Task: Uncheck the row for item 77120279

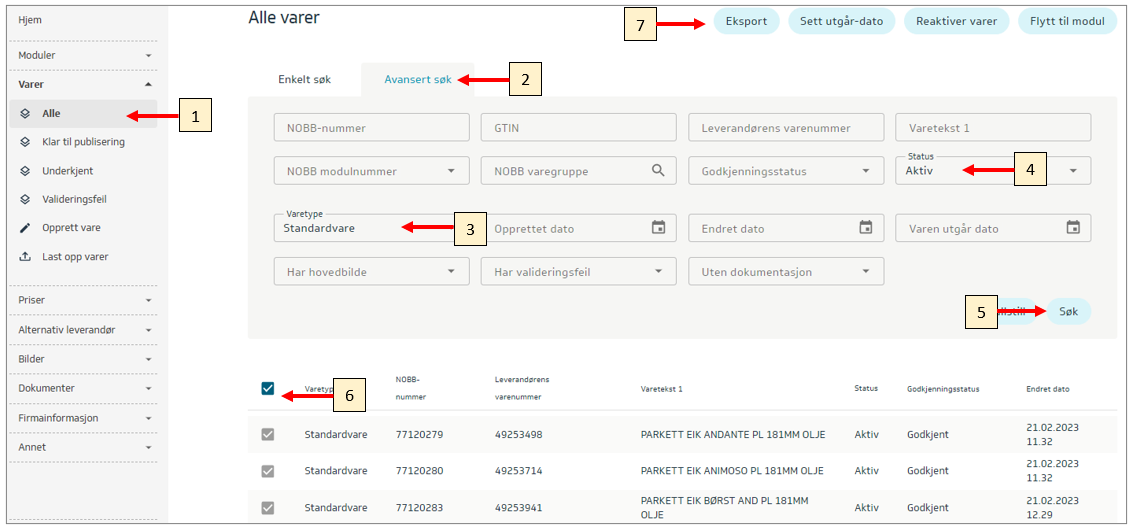Action: (267, 434)
